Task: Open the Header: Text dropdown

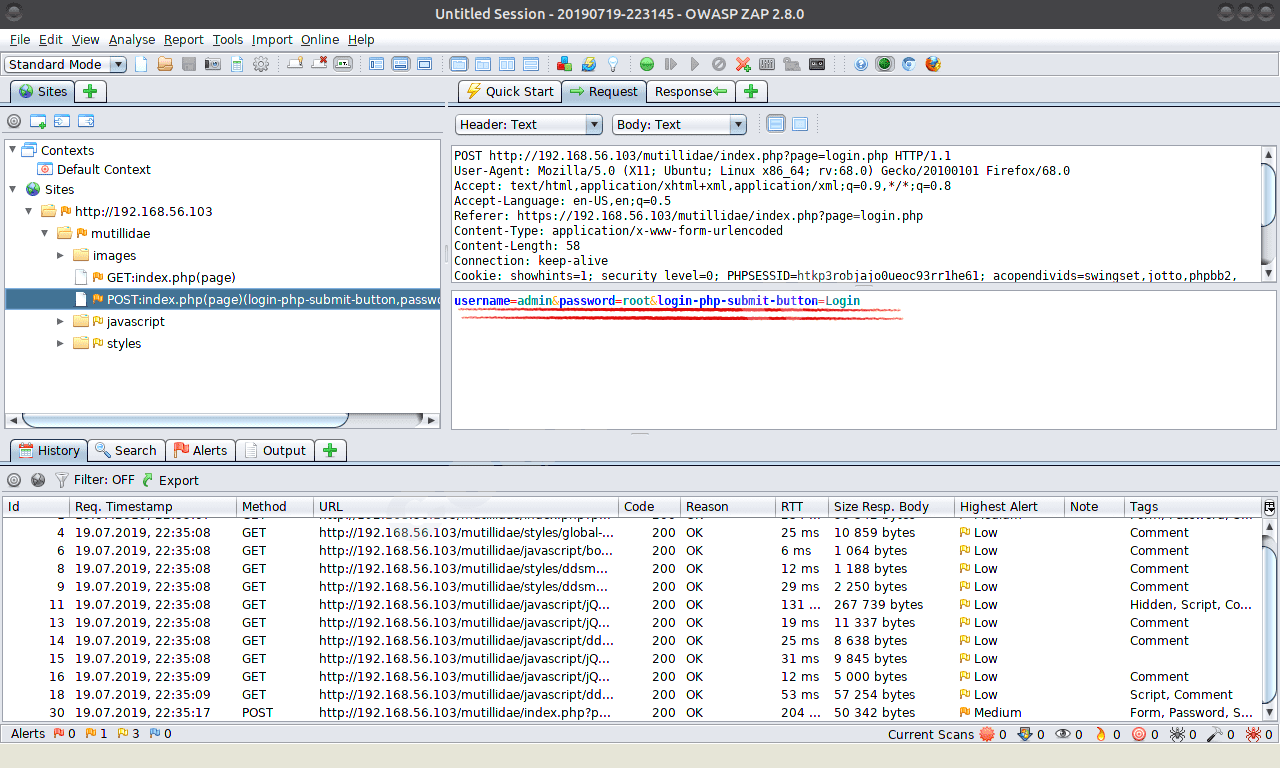Action: pyautogui.click(x=528, y=125)
